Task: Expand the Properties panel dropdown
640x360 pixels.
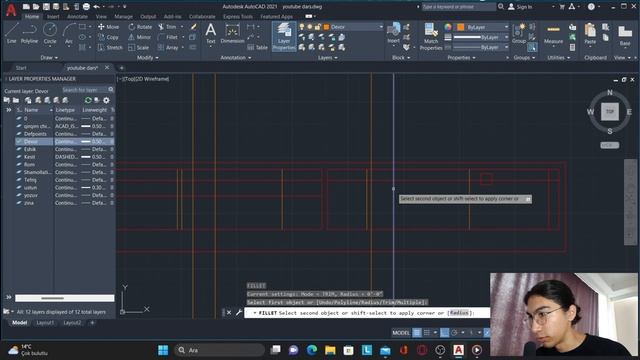Action: 461,58
